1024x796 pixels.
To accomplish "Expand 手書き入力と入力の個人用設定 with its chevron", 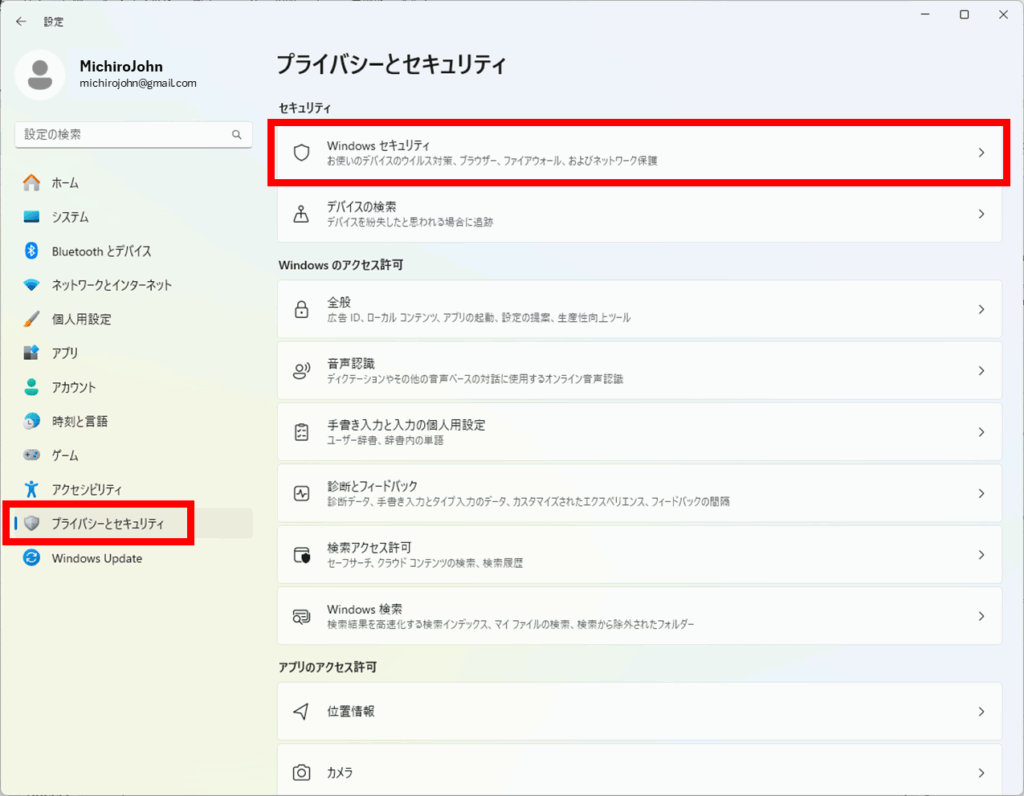I will 981,432.
